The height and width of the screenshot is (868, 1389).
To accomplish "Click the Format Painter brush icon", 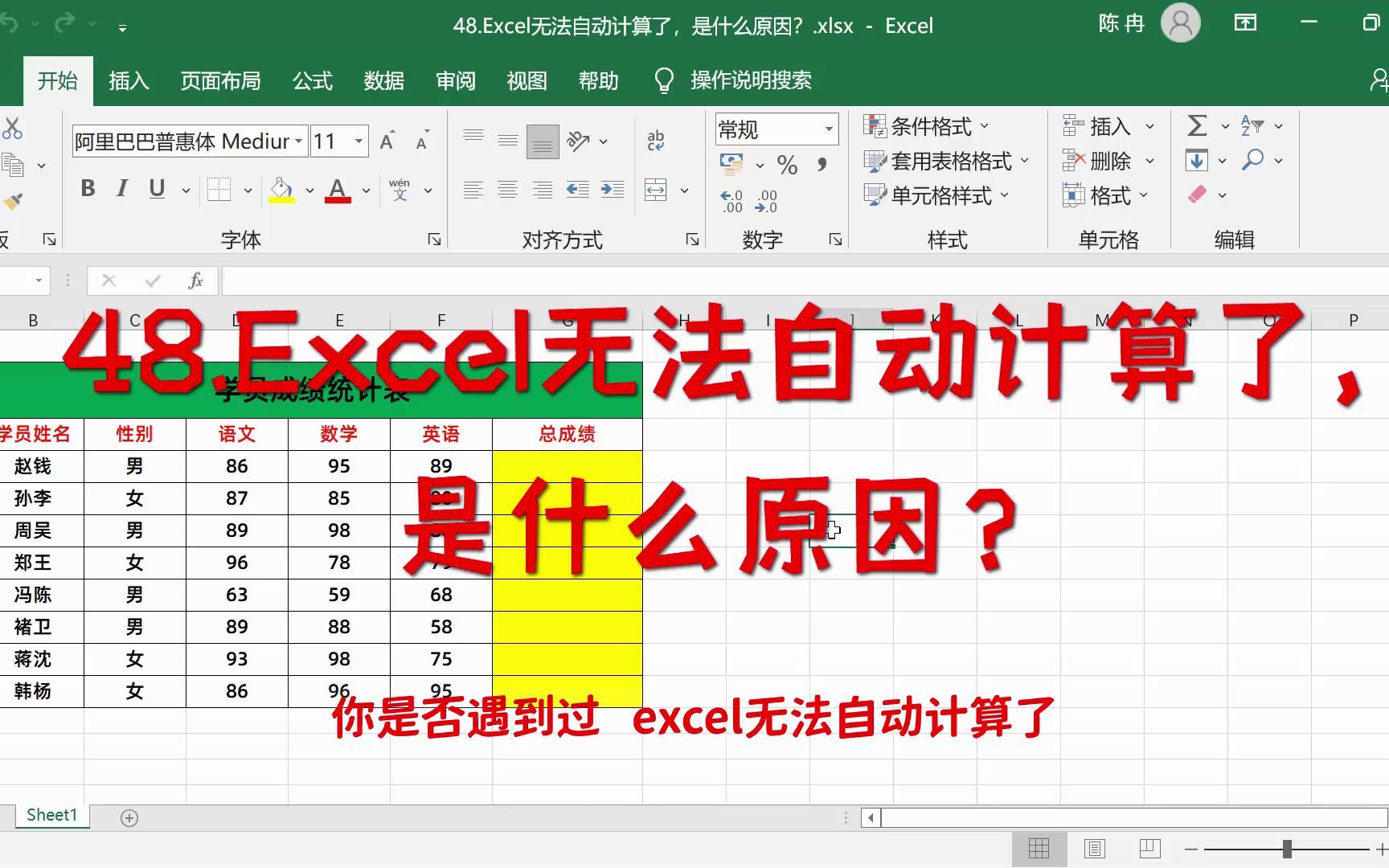I will click(x=13, y=201).
